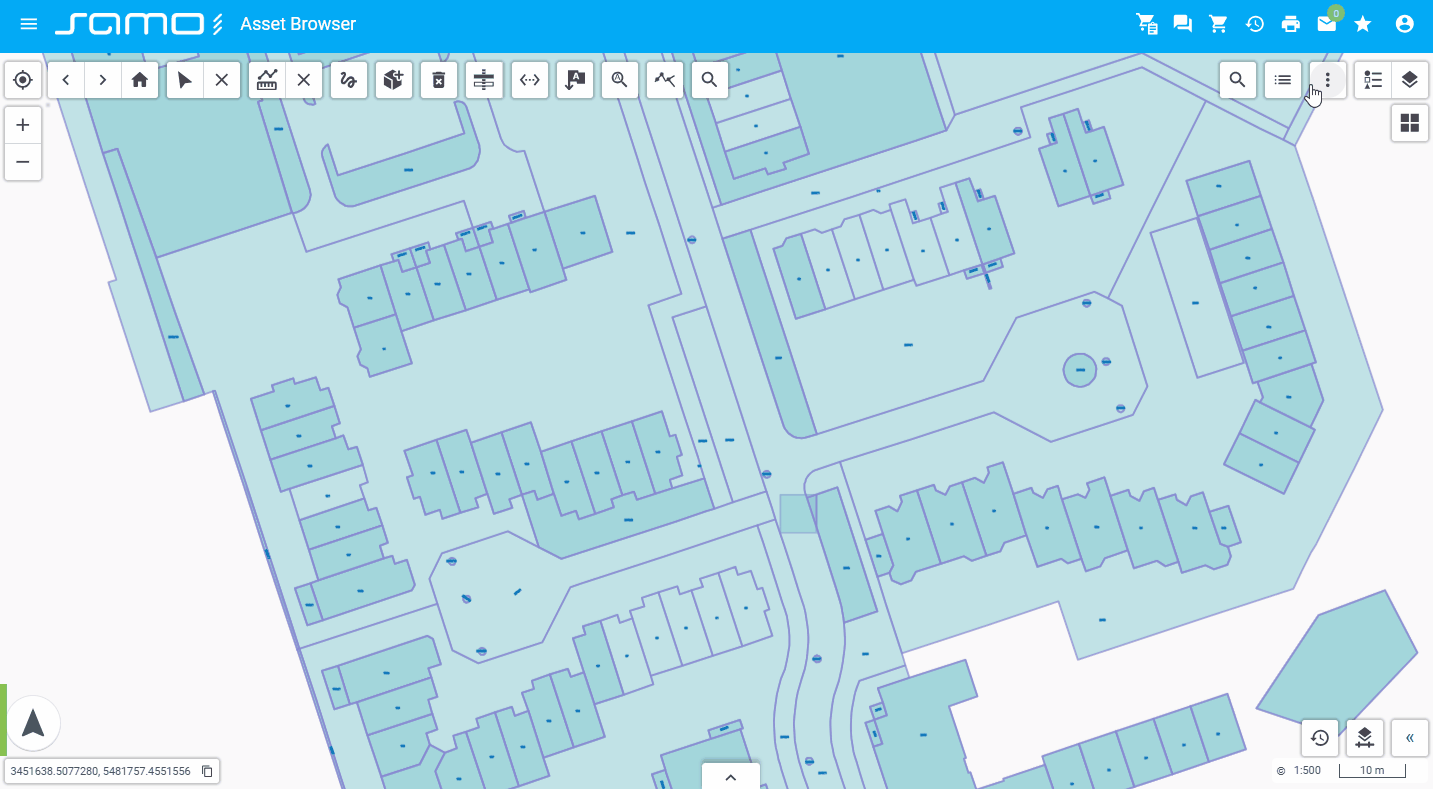Open the hamburger main menu
Screen dimensions: 1433x789
(29, 24)
